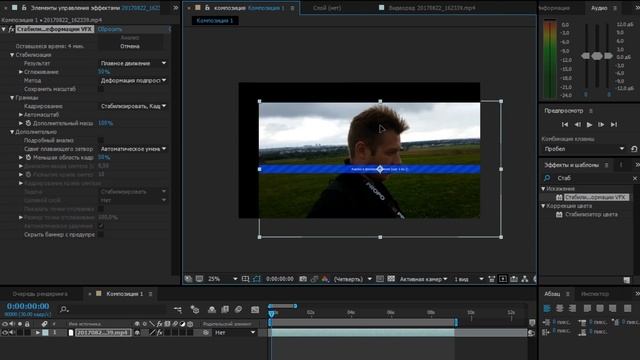Align paragraph text left icon

coord(547,308)
